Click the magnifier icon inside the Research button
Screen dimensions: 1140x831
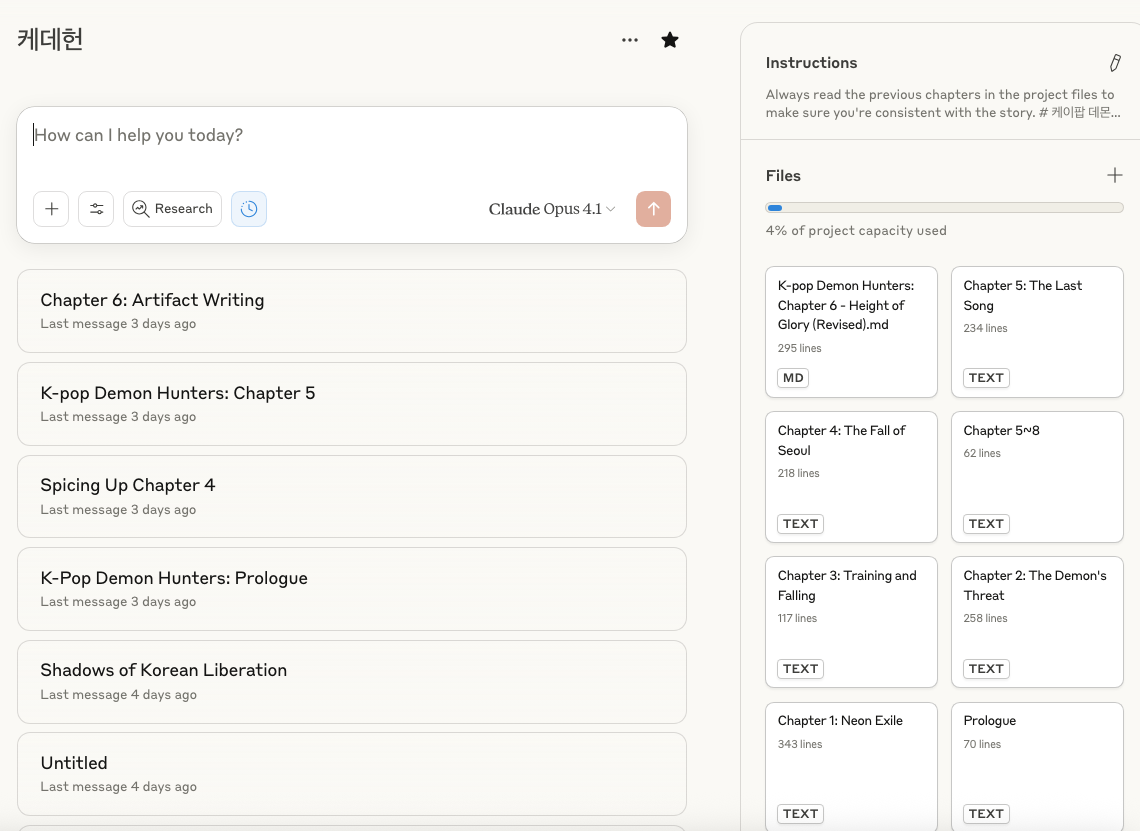click(140, 209)
